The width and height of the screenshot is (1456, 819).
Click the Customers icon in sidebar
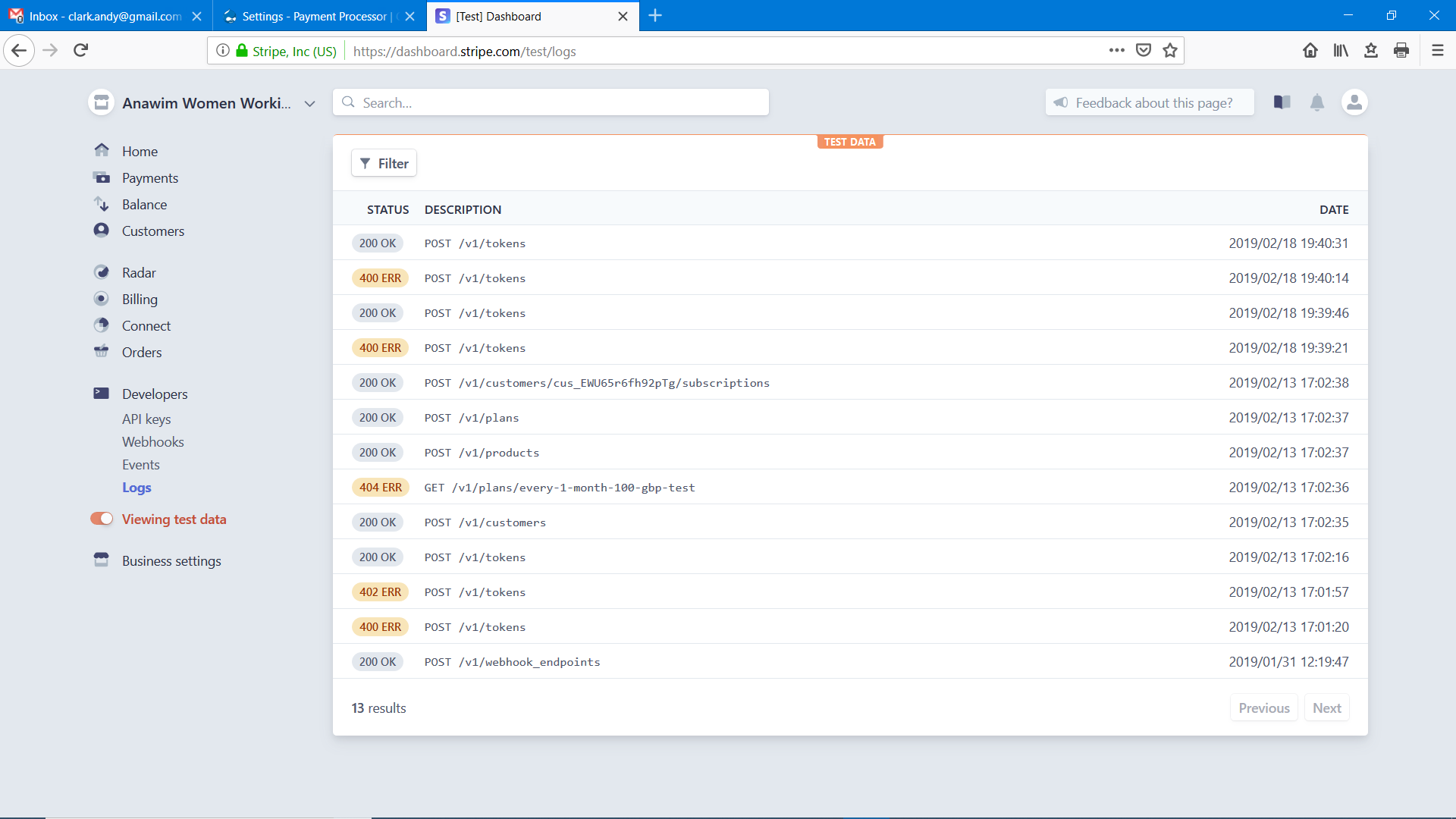tap(100, 230)
